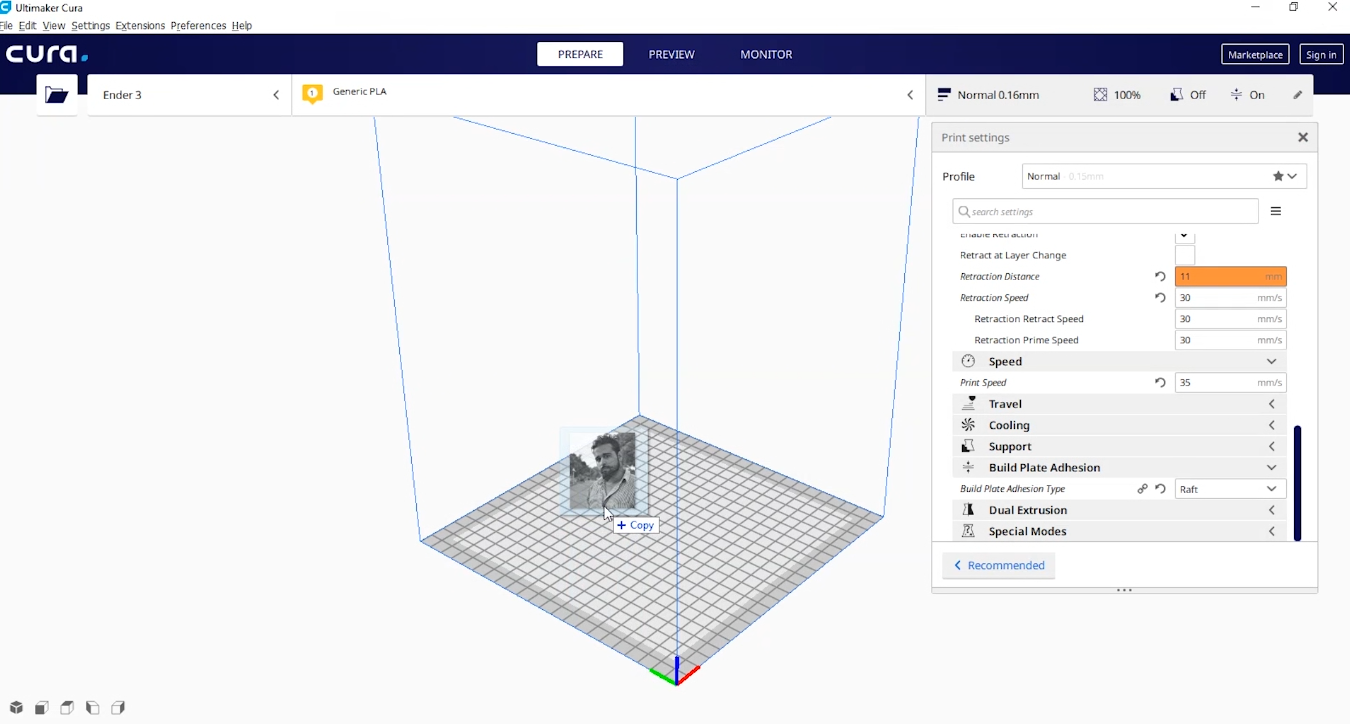Reset Build Plate Adhesion Type value
Image resolution: width=1350 pixels, height=724 pixels.
coord(1160,489)
